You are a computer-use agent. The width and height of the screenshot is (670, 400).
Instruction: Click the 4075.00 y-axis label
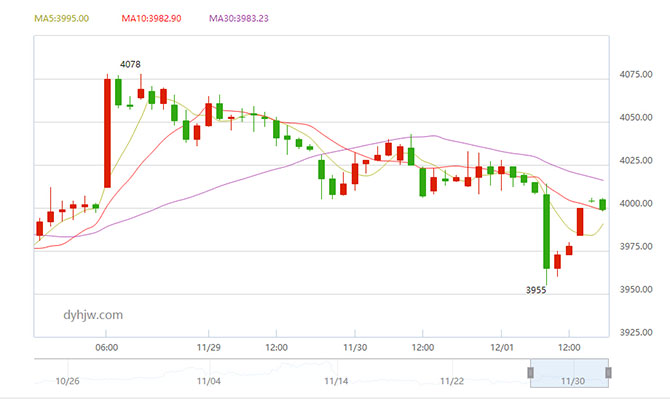click(x=636, y=74)
